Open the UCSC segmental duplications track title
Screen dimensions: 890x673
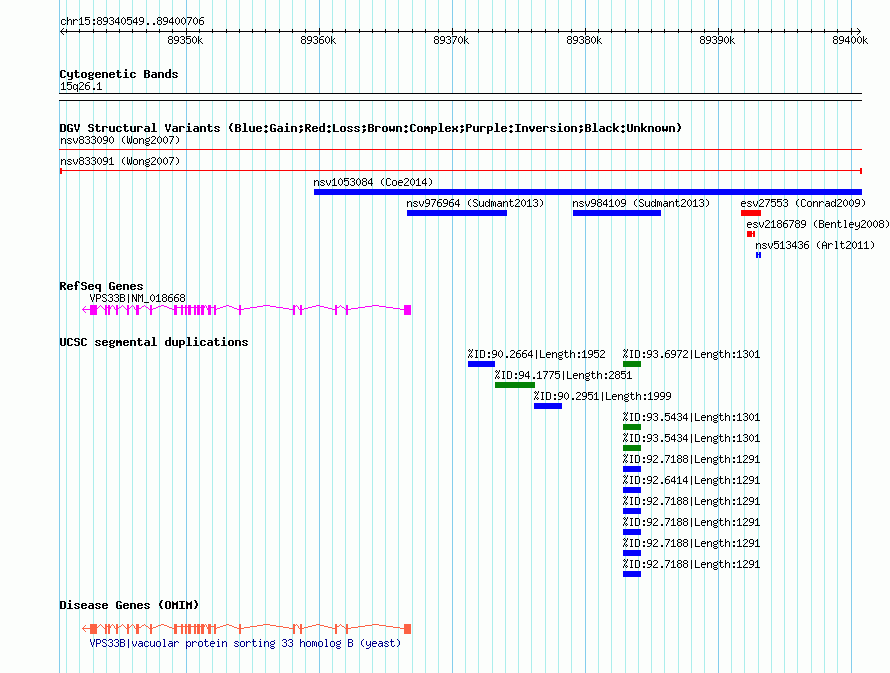point(154,342)
